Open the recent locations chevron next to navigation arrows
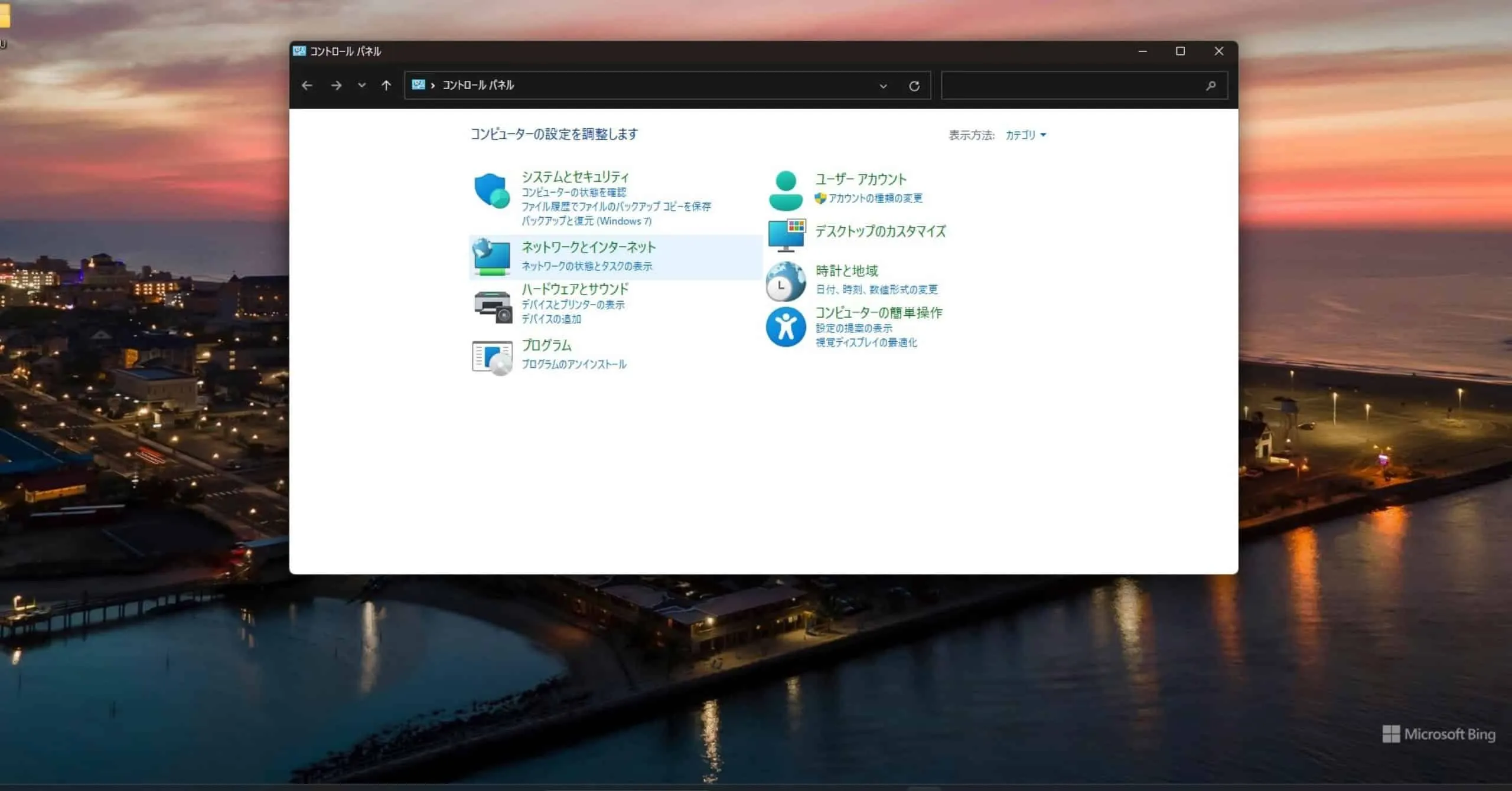 [361, 85]
